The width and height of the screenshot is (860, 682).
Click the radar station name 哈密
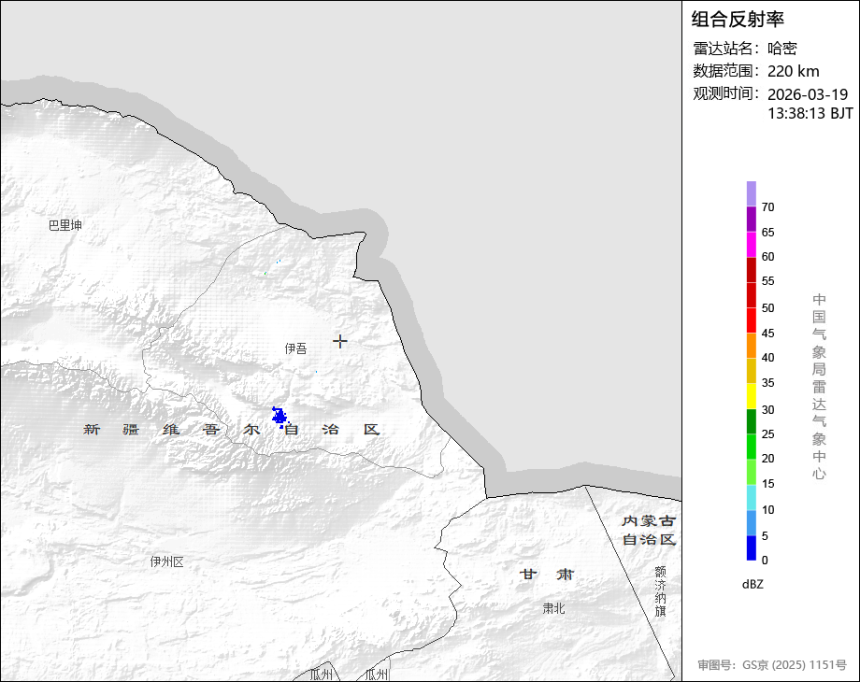pos(782,48)
